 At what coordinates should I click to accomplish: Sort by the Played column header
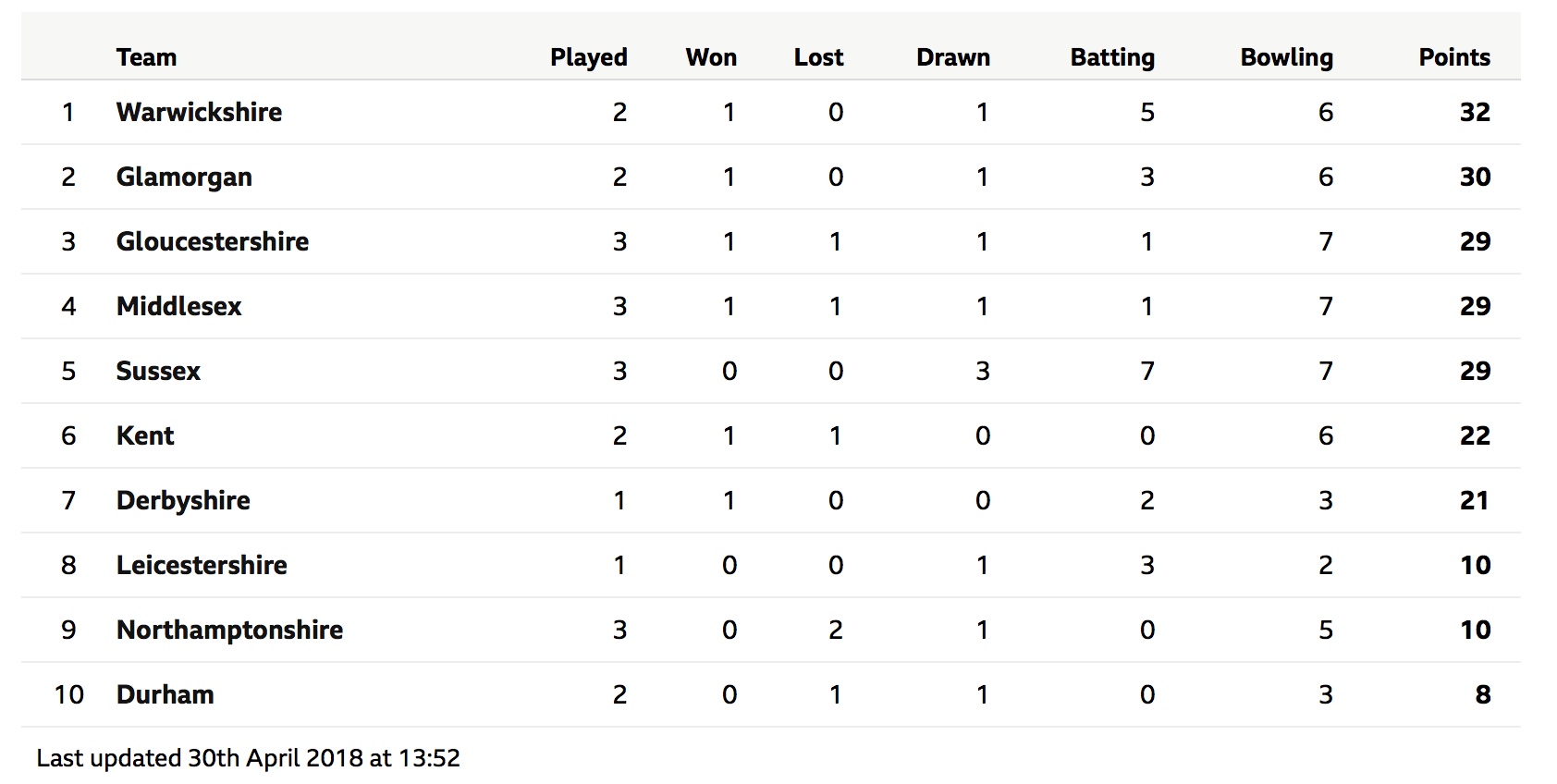[588, 57]
